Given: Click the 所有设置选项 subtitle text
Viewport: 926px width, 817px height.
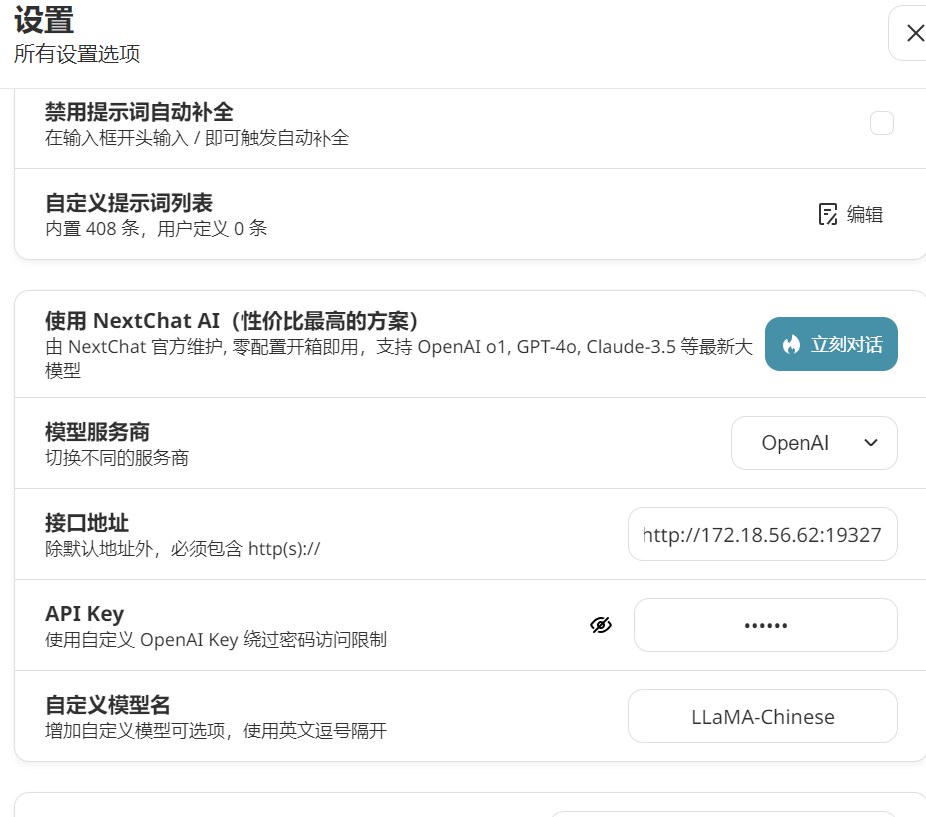Looking at the screenshot, I should tap(77, 54).
